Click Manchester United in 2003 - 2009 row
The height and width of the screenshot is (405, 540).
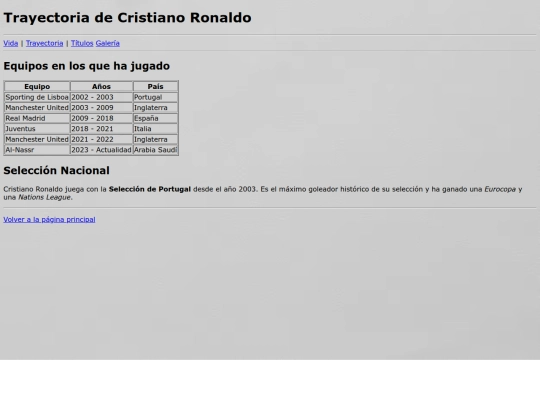[37, 108]
